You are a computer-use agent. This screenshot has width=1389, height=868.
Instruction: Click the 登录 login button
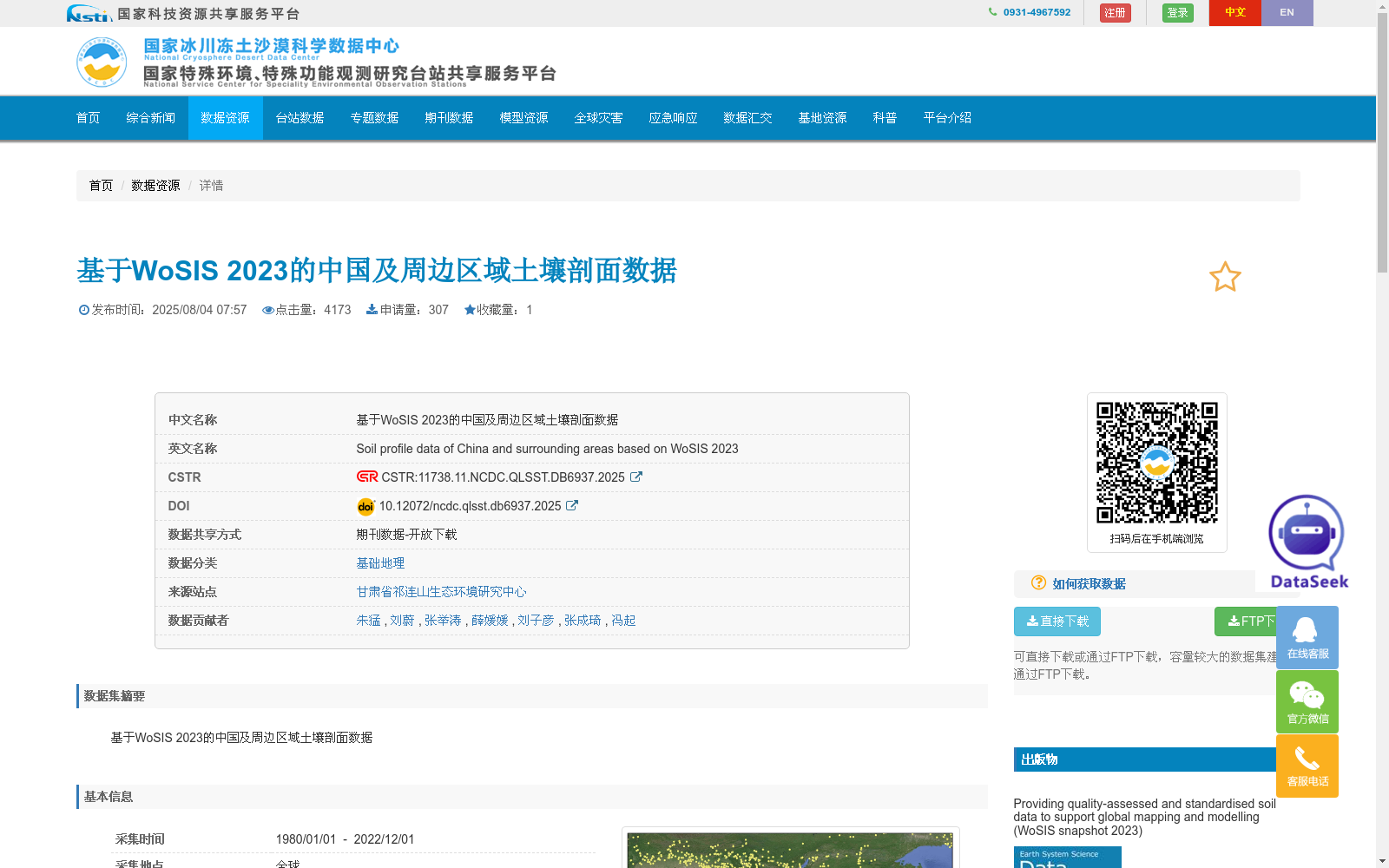[1177, 13]
